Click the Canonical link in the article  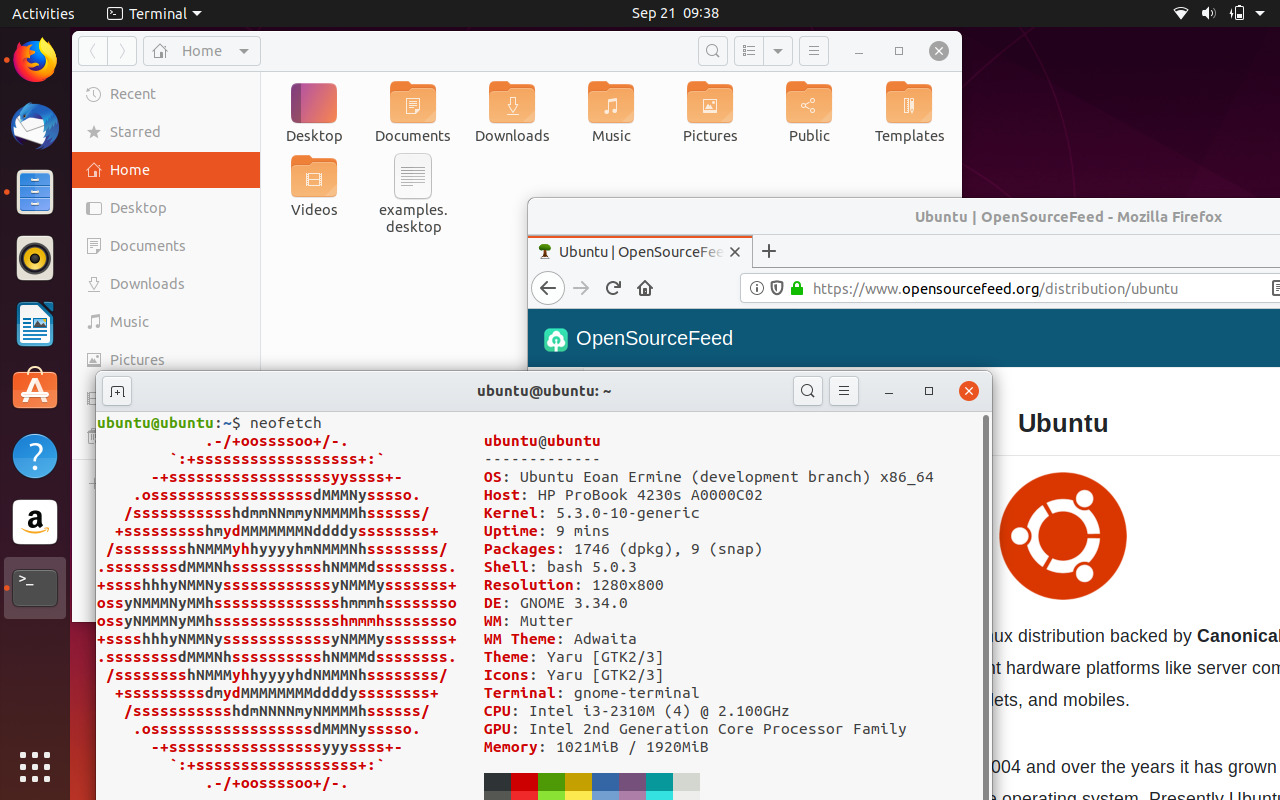click(1238, 636)
